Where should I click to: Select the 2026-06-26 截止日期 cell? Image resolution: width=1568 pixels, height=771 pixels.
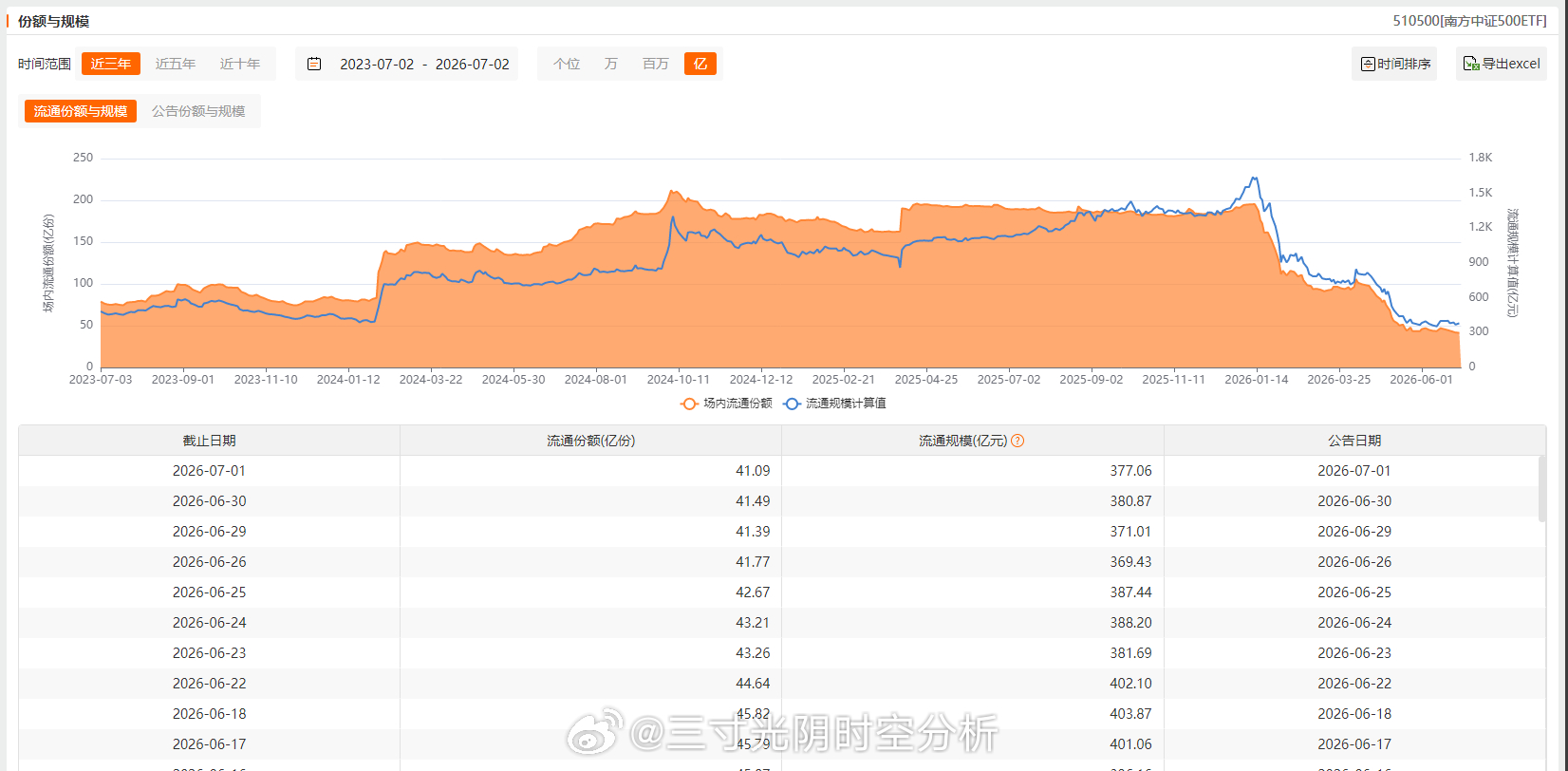[209, 562]
